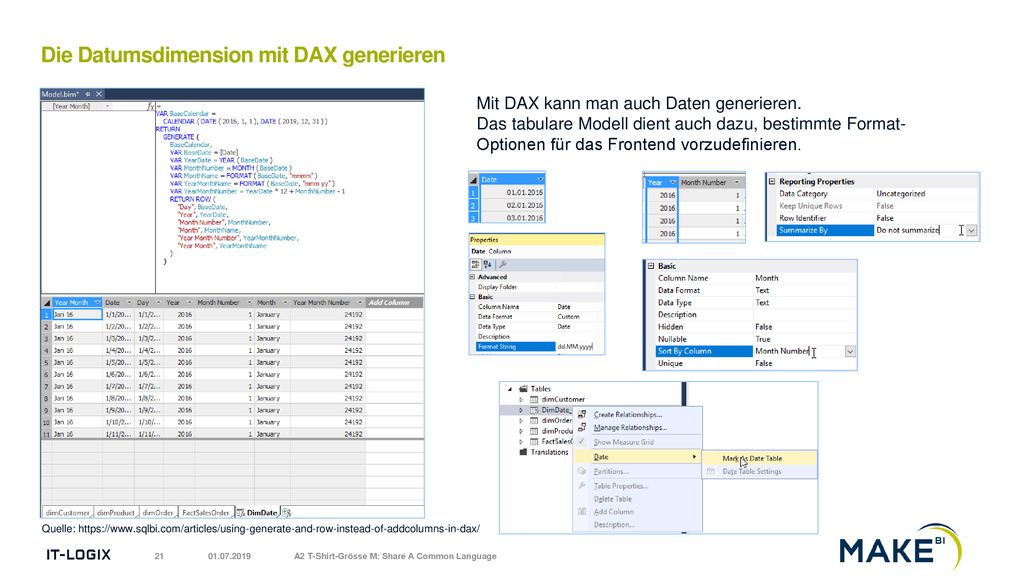Select the Data Format property row 'Custom'
The height and width of the screenshot is (576, 1024).
point(537,317)
